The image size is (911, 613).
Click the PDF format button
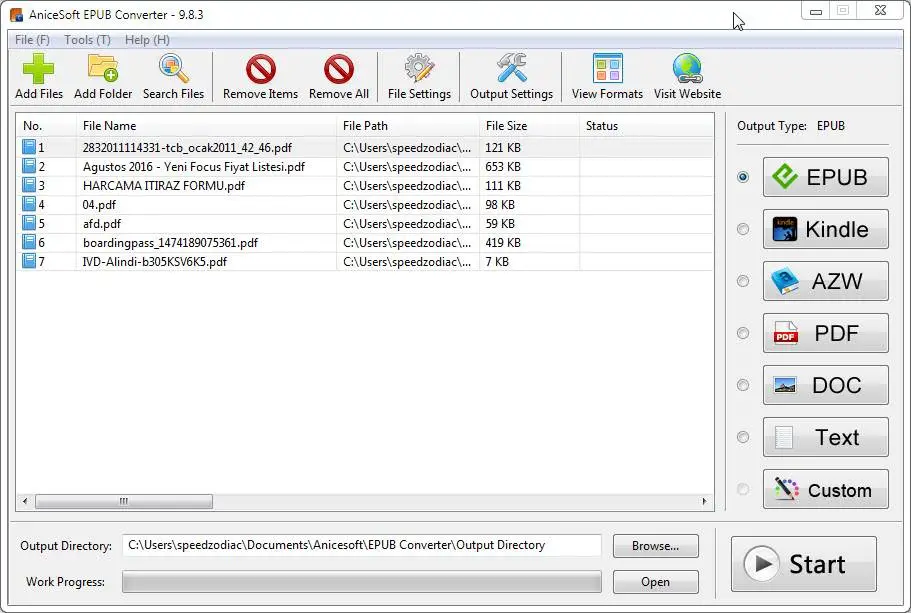[826, 333]
